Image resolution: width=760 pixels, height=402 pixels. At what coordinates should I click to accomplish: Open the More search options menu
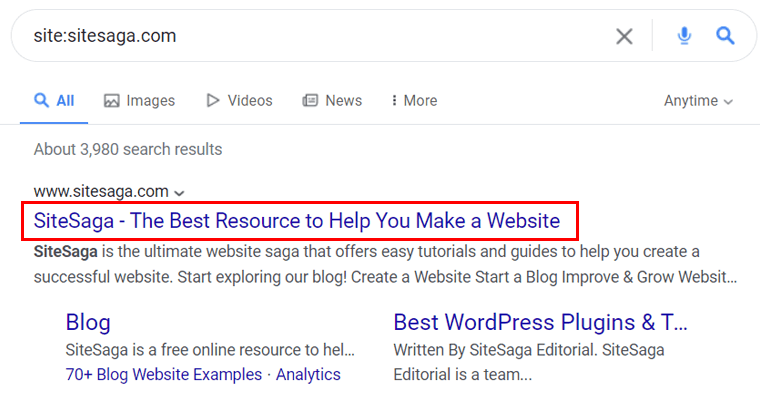(414, 100)
